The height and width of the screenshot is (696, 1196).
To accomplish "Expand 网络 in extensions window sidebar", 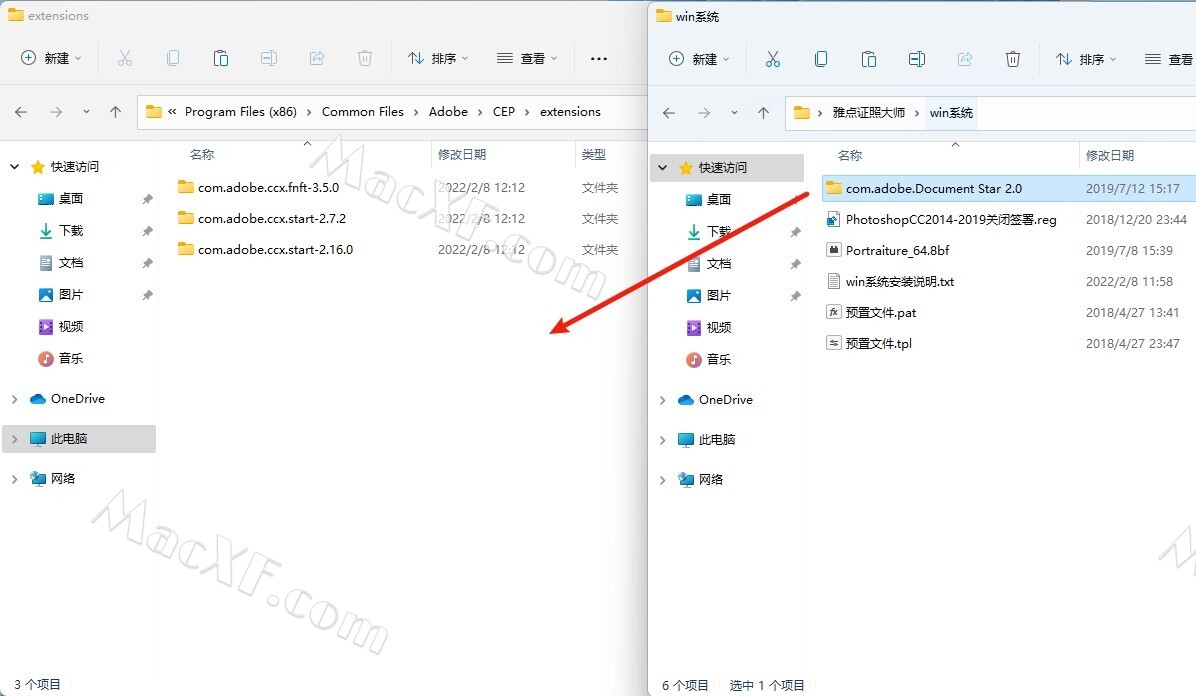I will click(14, 478).
